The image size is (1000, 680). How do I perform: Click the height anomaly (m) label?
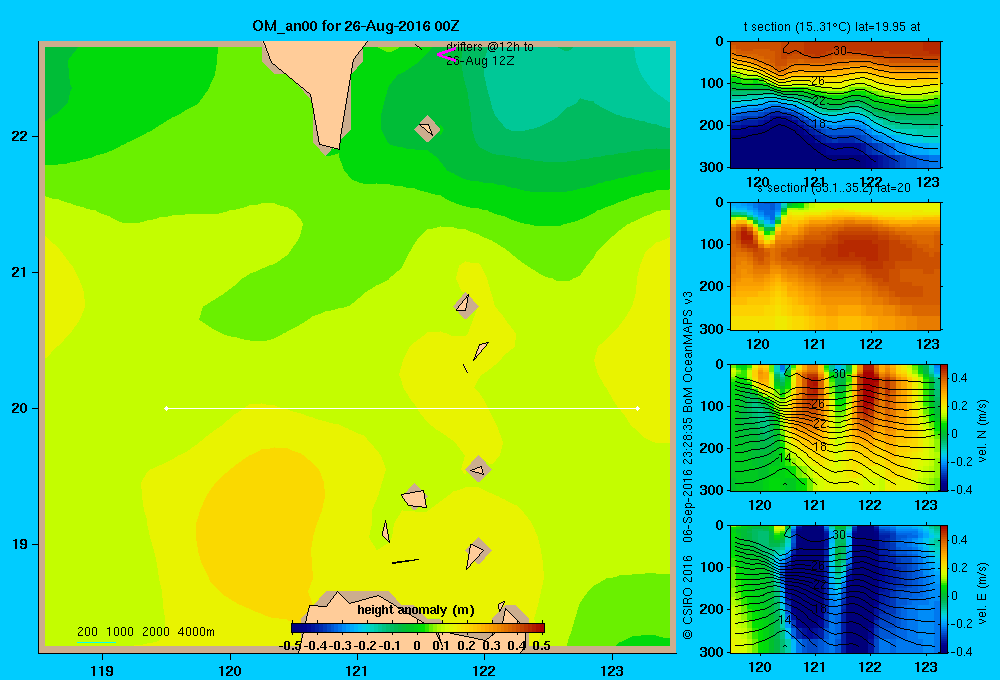(x=416, y=610)
